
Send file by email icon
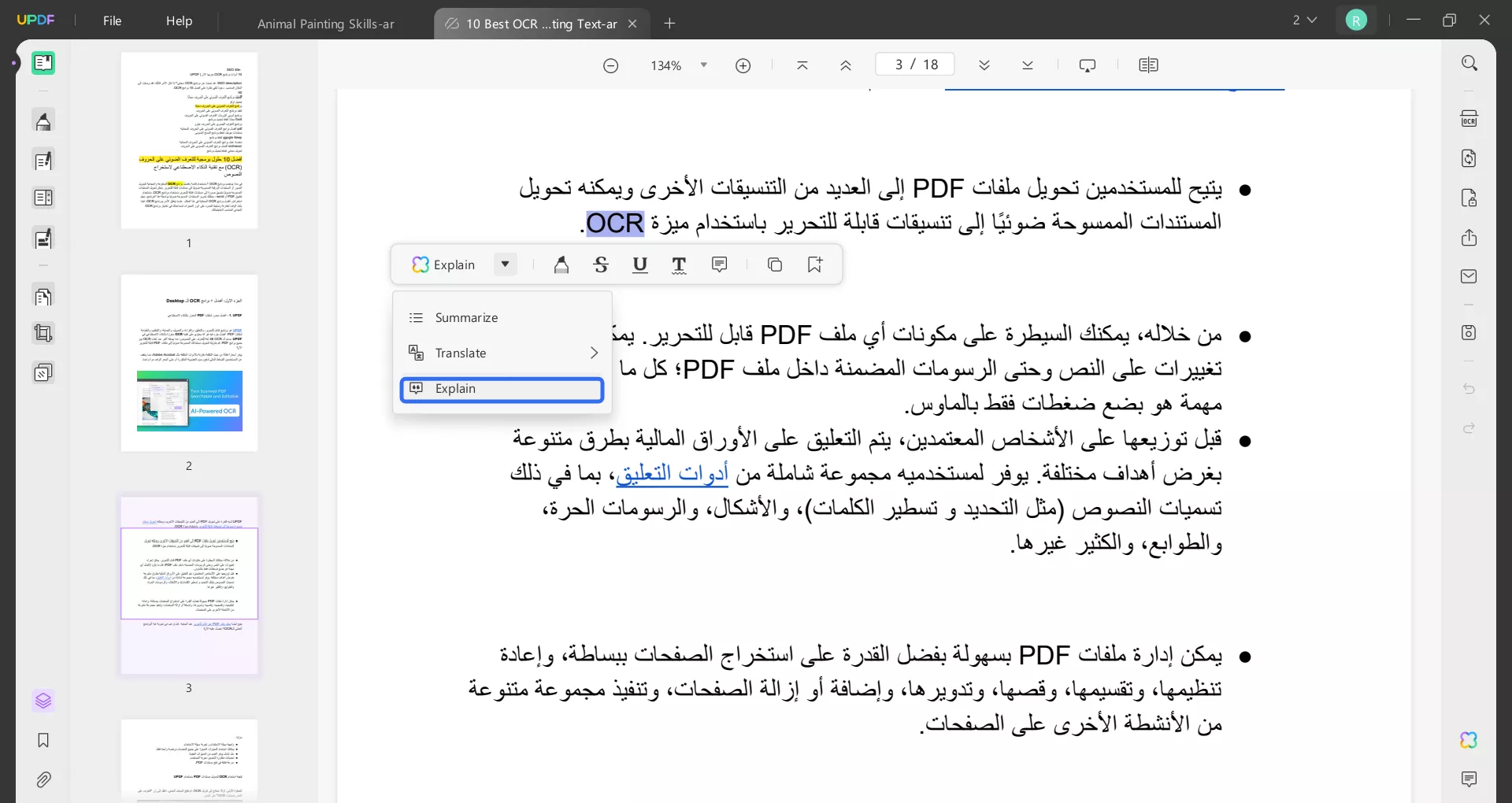pyautogui.click(x=1469, y=276)
